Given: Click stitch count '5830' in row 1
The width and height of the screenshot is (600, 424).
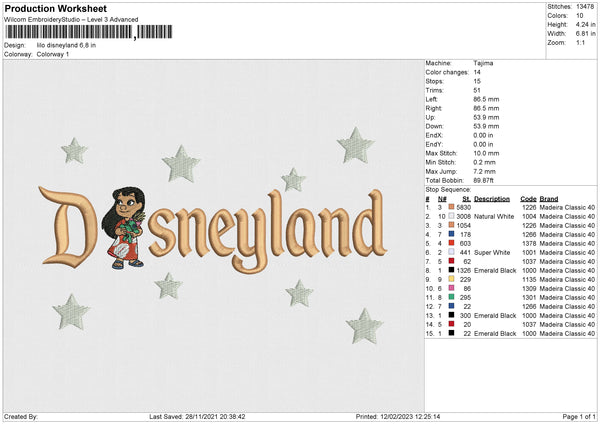Looking at the screenshot, I should pos(463,207).
